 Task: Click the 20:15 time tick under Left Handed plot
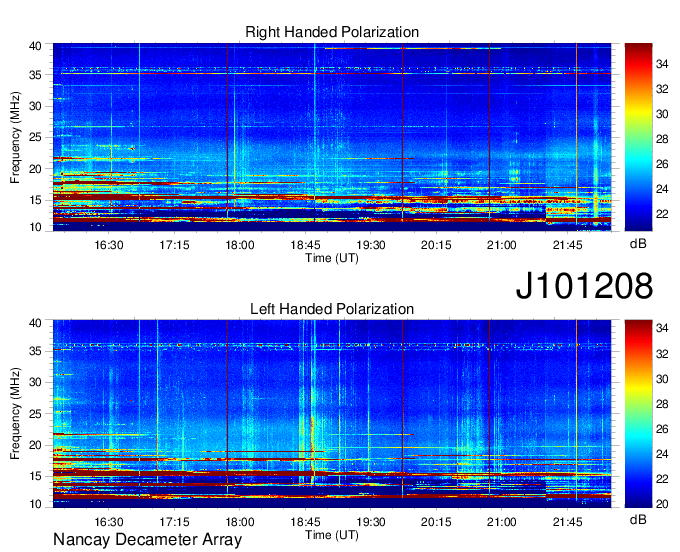click(436, 522)
